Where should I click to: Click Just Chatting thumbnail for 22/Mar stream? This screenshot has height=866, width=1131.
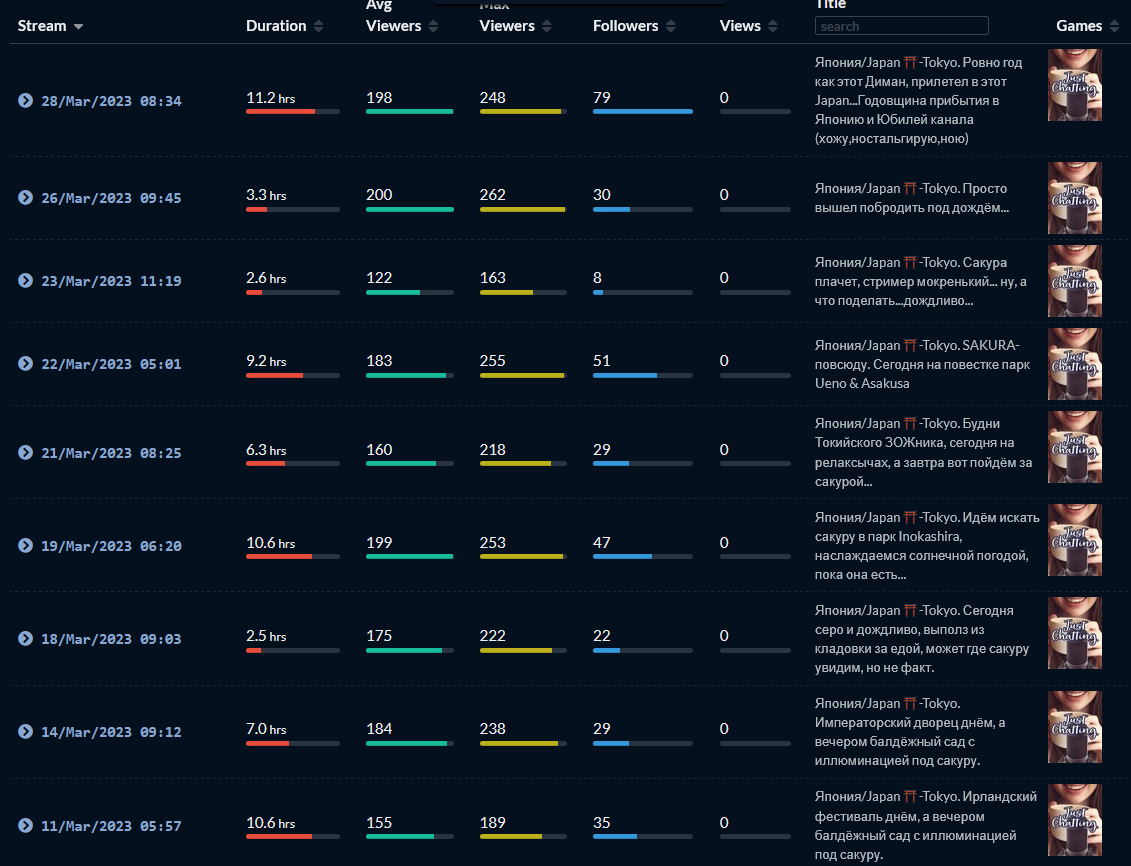1075,363
